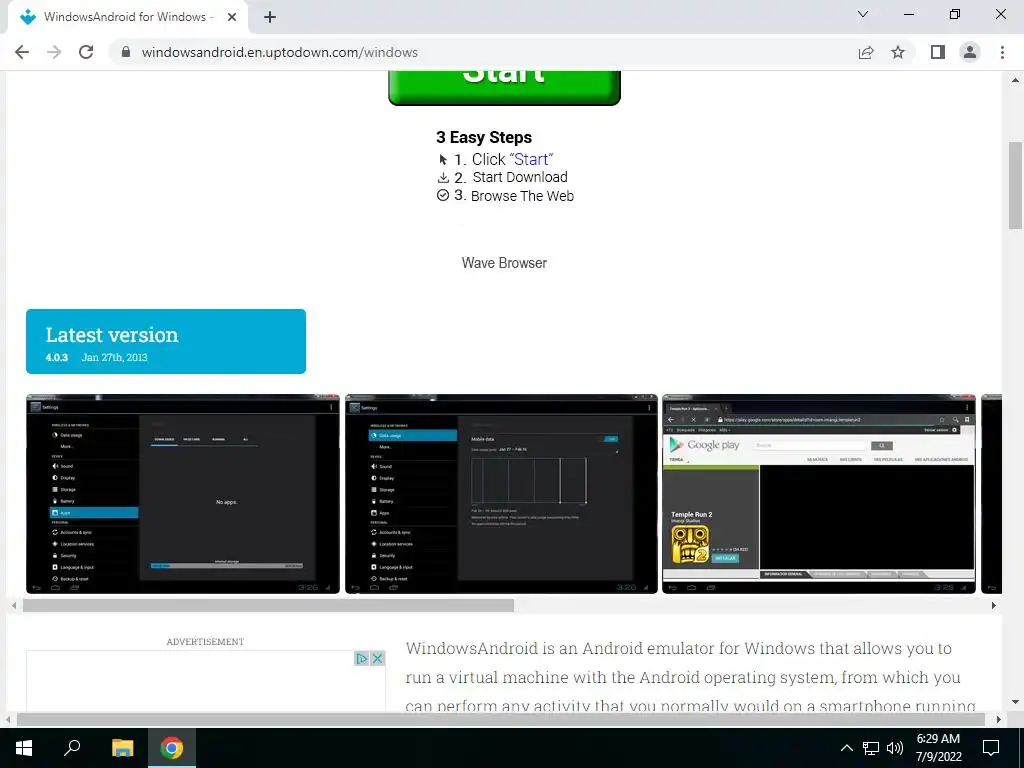Open the Windows Start menu

[24, 748]
